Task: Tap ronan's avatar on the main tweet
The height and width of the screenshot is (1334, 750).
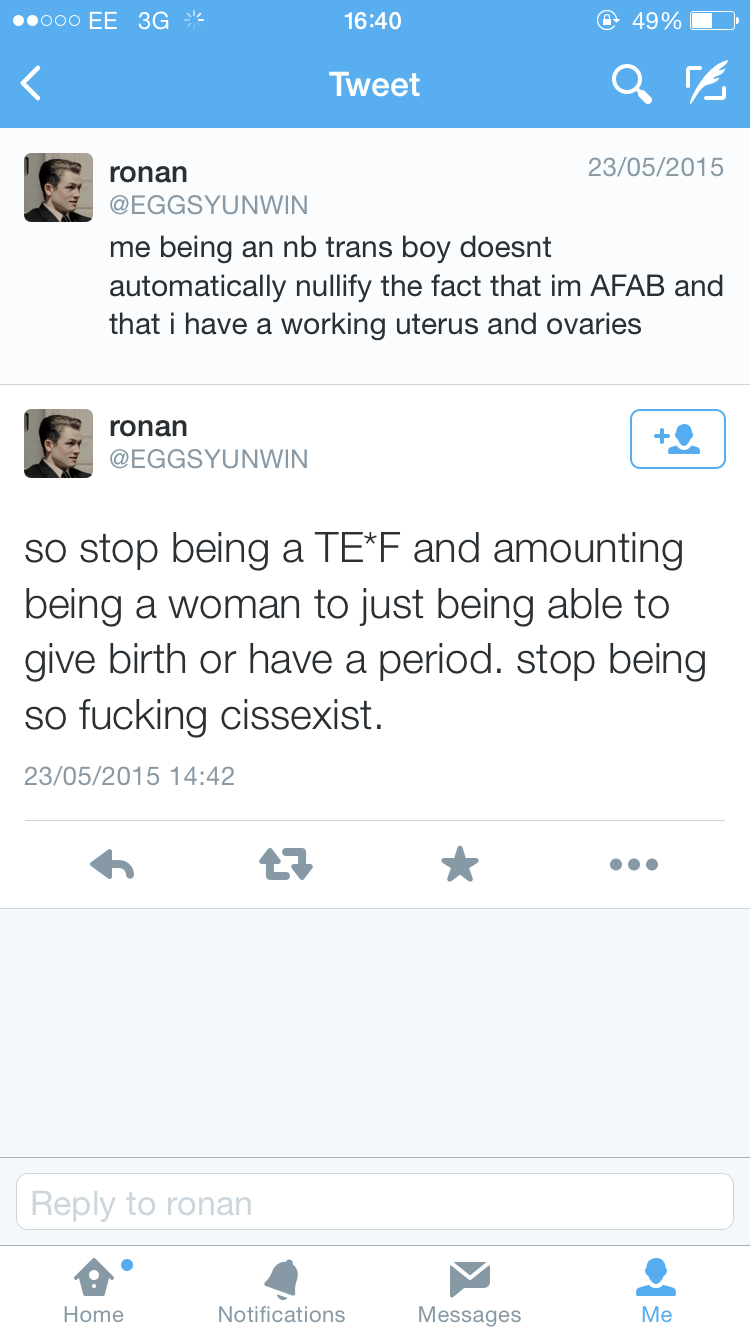Action: coord(58,443)
